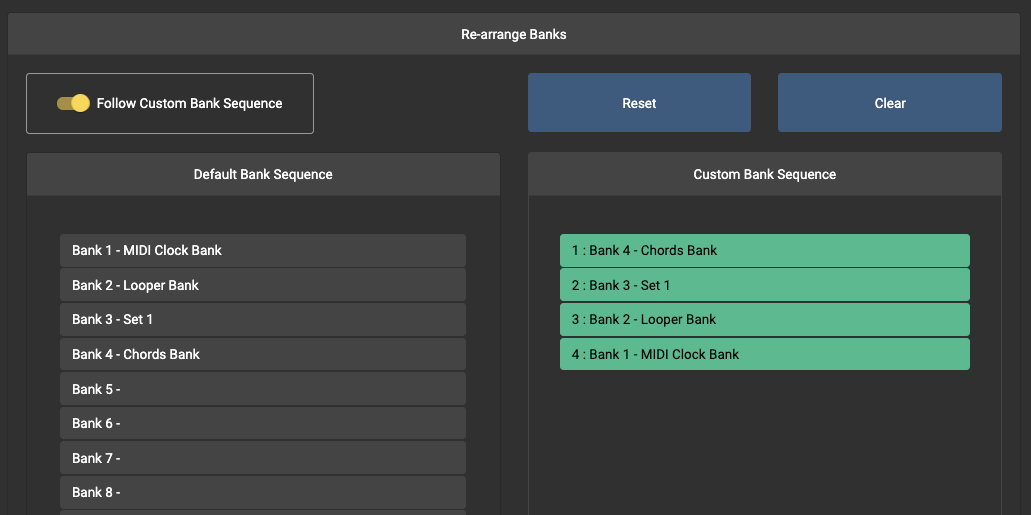The width and height of the screenshot is (1031, 515).
Task: Click the Re-arrange Banks title bar
Action: click(514, 34)
